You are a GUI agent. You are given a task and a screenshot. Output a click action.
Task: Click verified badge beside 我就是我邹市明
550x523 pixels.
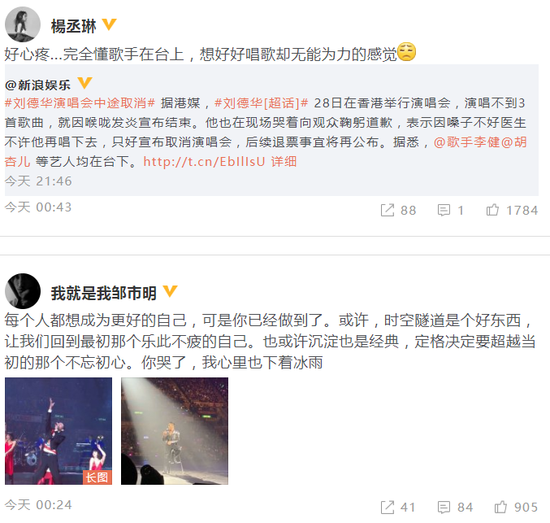[x=170, y=291]
